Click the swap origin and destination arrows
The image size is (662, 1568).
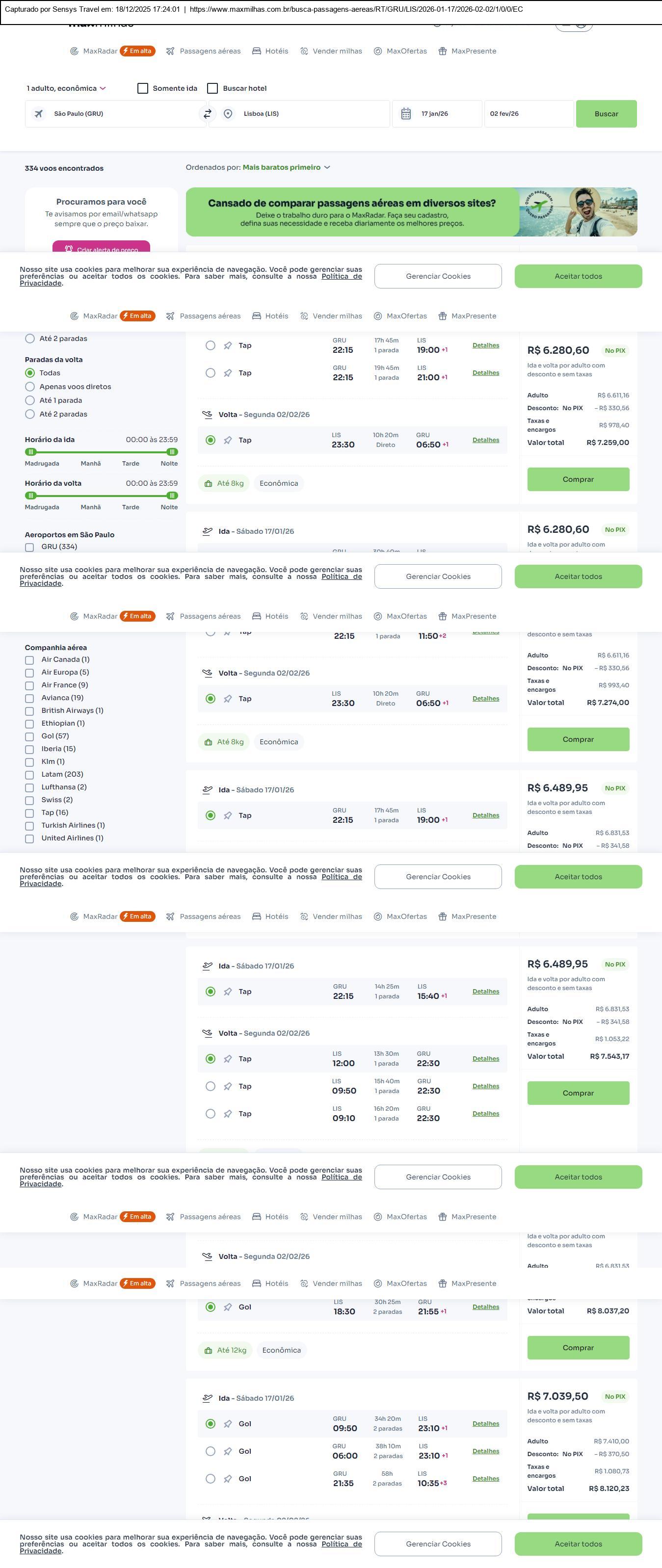click(x=208, y=114)
